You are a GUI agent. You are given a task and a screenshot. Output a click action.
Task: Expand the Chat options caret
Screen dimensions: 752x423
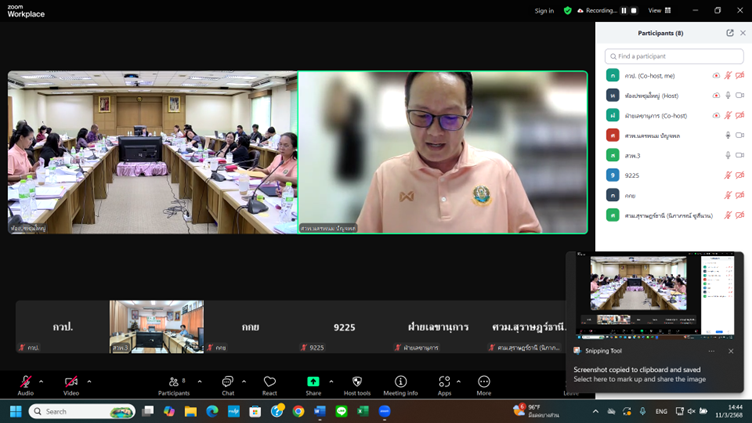click(244, 382)
